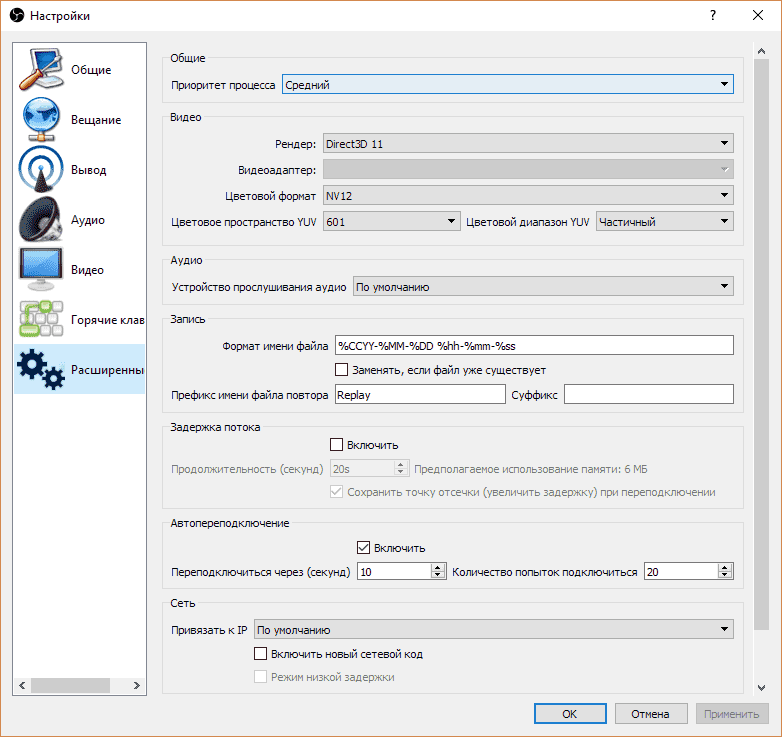Expand the Приоритет процесса dropdown
Image resolution: width=782 pixels, height=737 pixels.
click(x=507, y=85)
